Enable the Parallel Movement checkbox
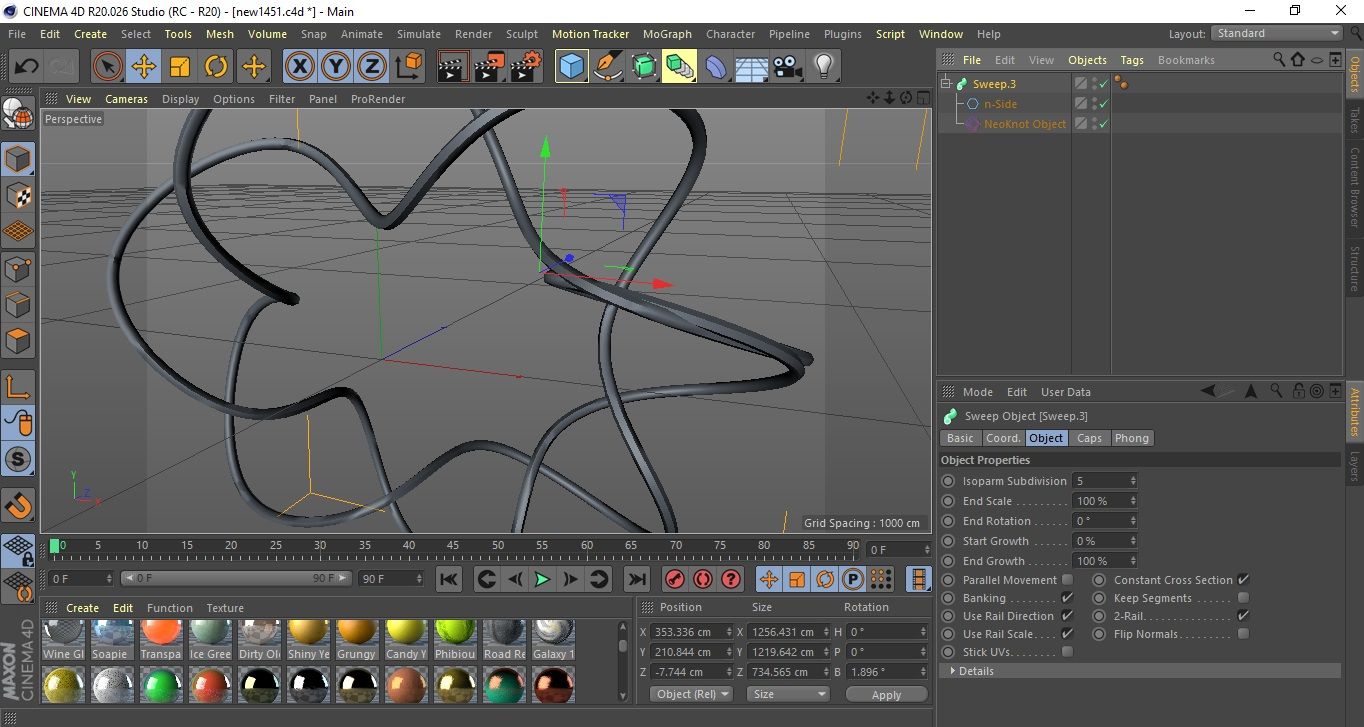The width and height of the screenshot is (1364, 727). [x=1067, y=580]
